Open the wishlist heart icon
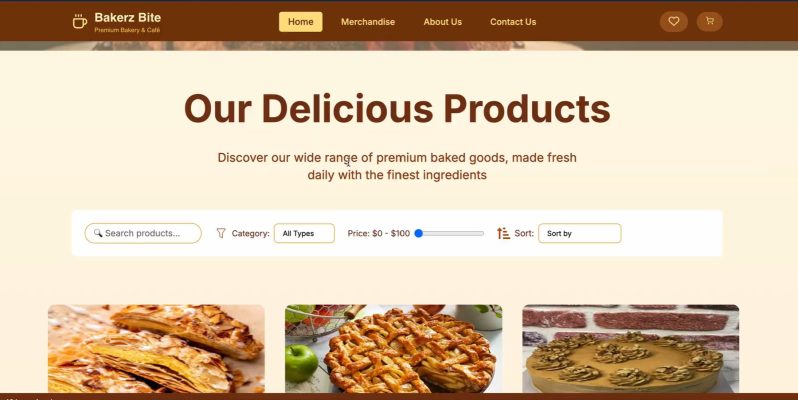The image size is (798, 400). click(674, 21)
